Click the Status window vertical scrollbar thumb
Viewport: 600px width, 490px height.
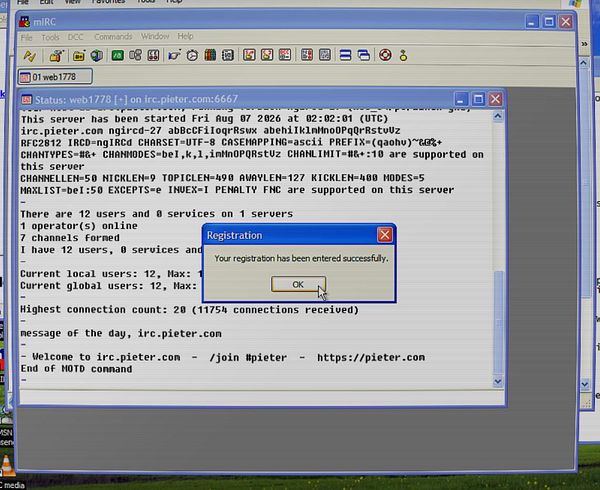click(x=498, y=322)
